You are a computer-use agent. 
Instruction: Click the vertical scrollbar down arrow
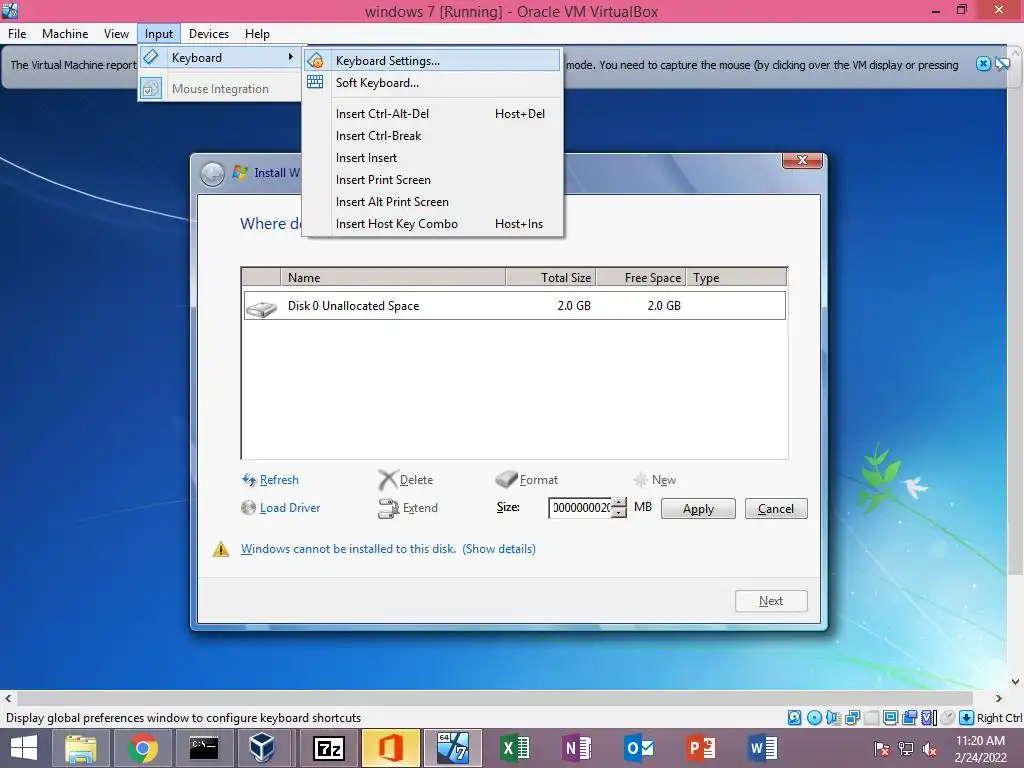click(1016, 681)
